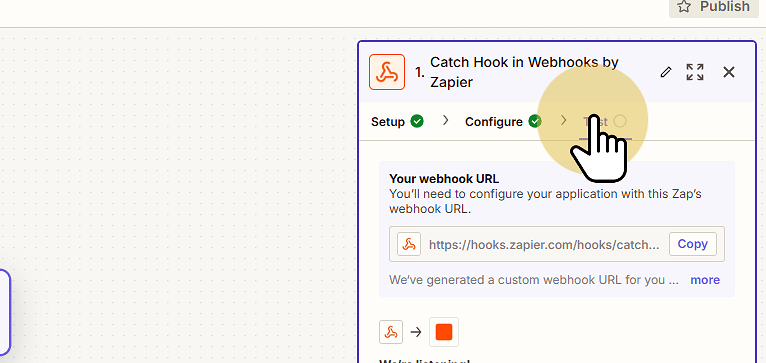Viewport: 766px width, 363px height.
Task: Click the Publish button
Action: click(714, 7)
